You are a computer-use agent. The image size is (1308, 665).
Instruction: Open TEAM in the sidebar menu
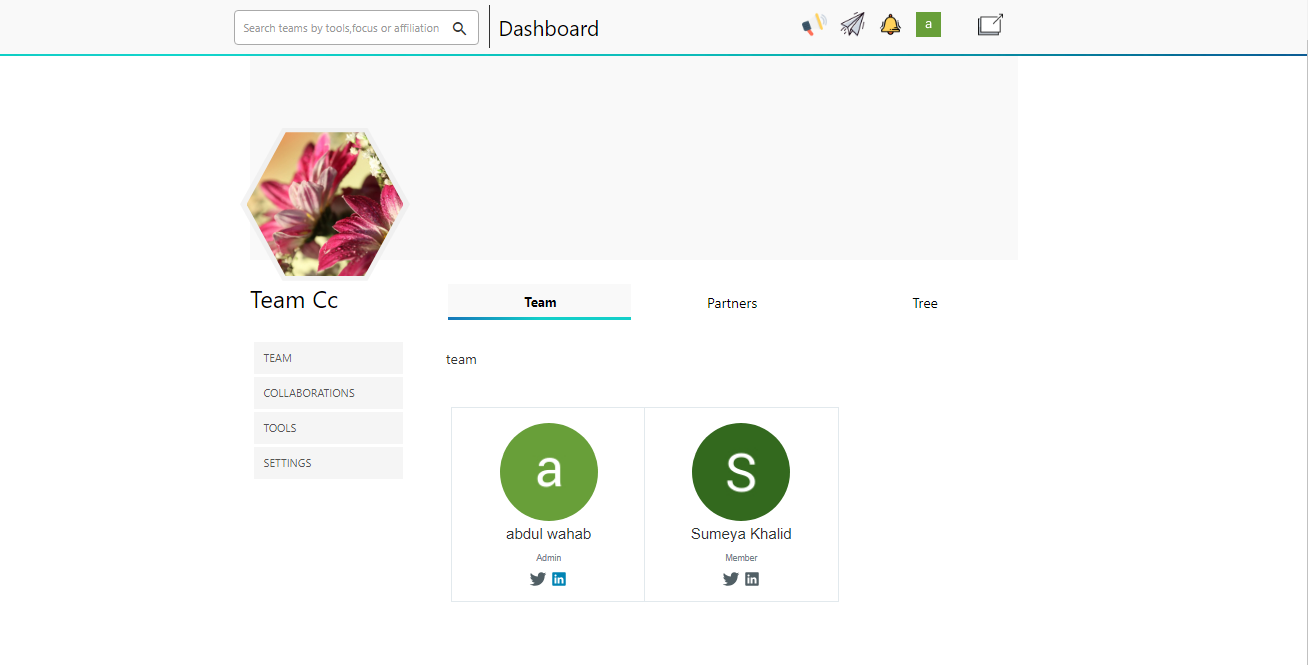pyautogui.click(x=328, y=358)
